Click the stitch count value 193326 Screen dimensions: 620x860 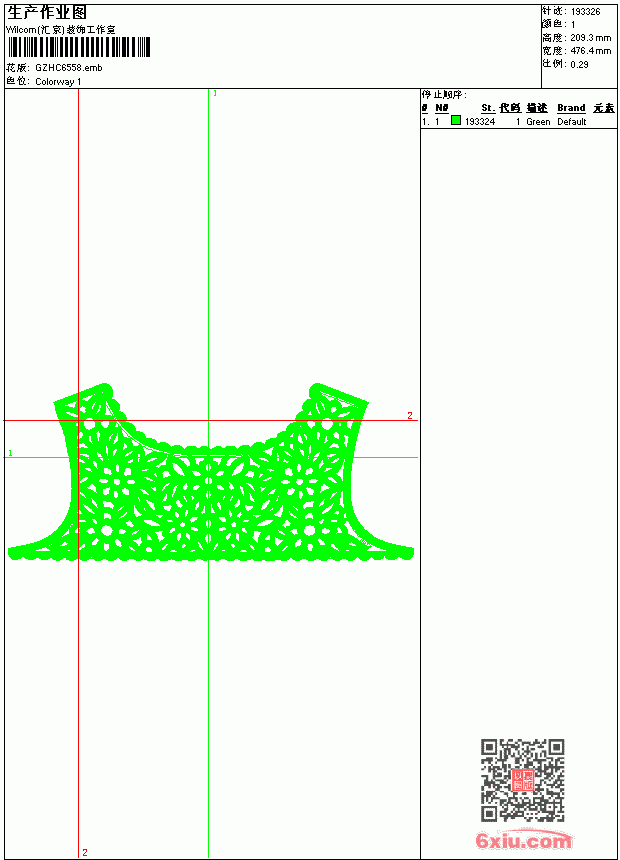pos(585,12)
